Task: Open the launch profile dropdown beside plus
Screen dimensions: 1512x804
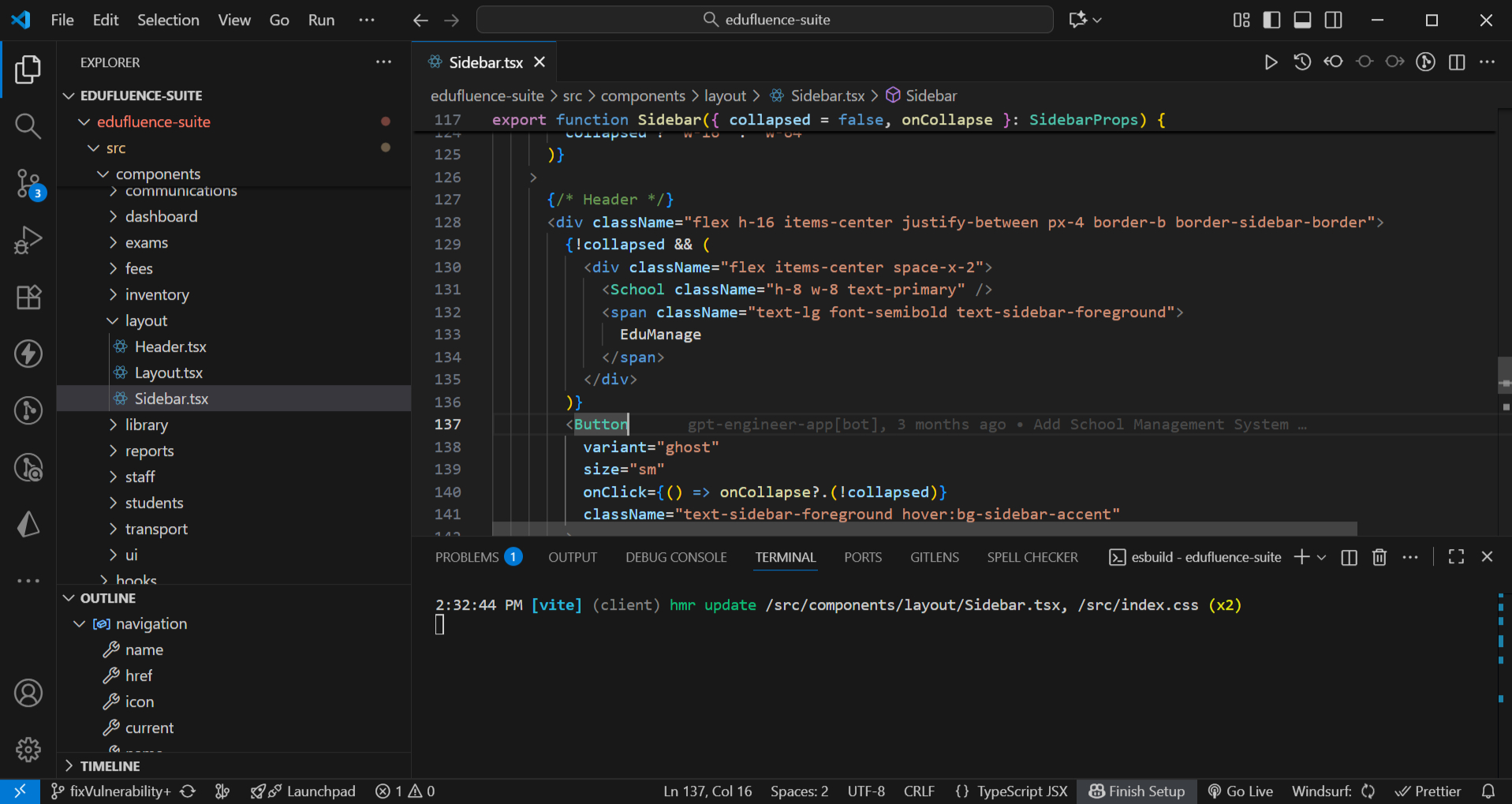Action: [1322, 557]
